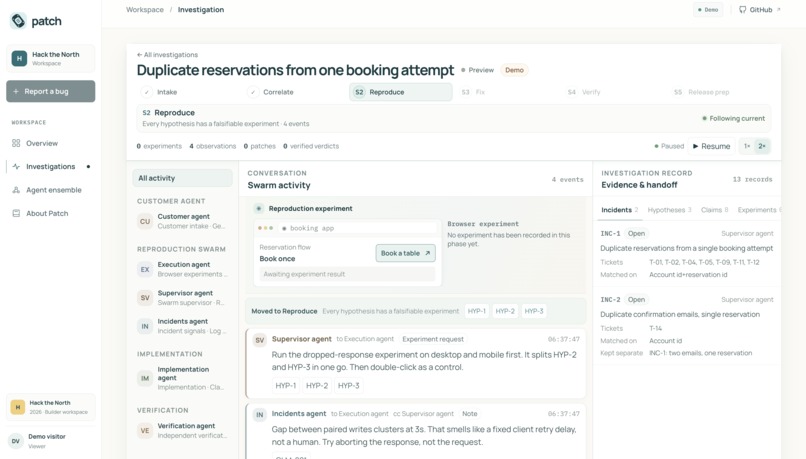Open incident INC-1 record
Screen dimensions: 806x459
pyautogui.click(x=687, y=254)
